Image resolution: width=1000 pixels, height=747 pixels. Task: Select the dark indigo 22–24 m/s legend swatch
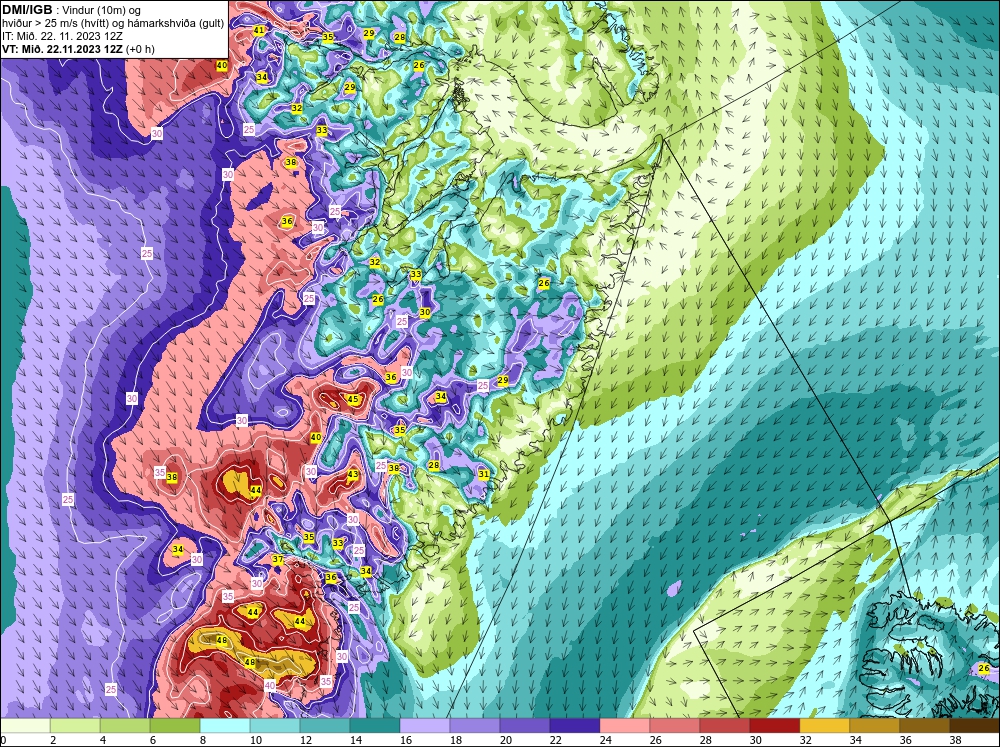[x=575, y=725]
